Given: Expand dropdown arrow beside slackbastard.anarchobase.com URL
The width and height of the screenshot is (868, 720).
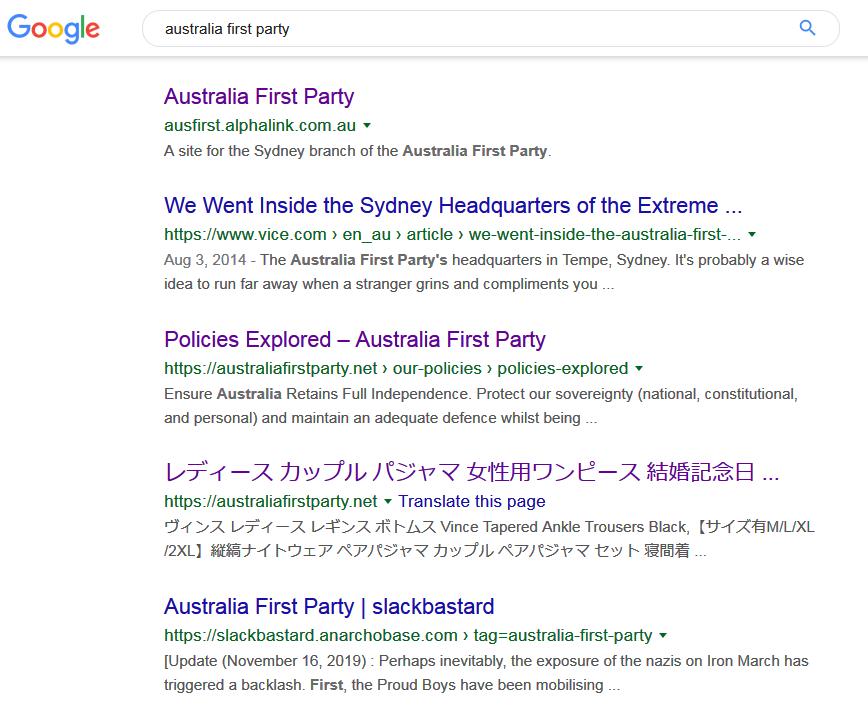Looking at the screenshot, I should [663, 635].
